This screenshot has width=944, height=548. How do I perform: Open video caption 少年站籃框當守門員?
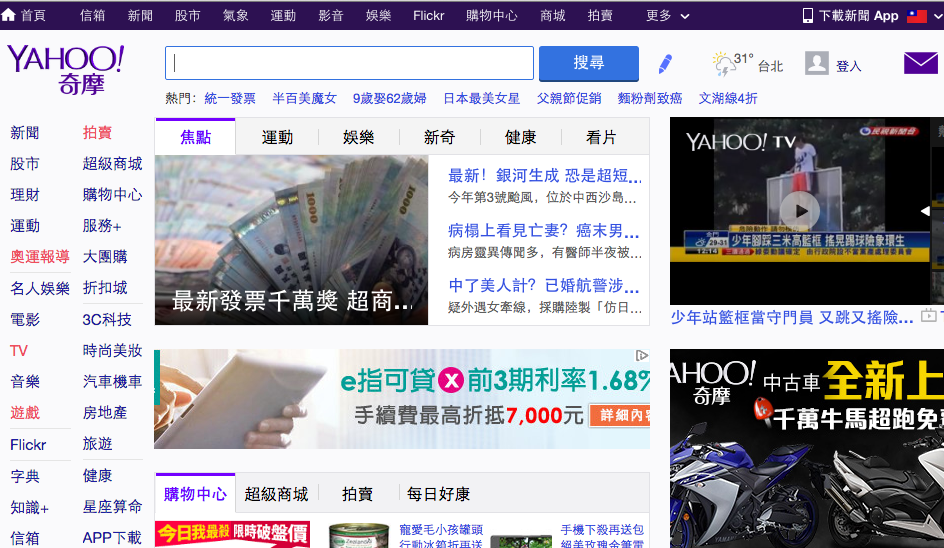(x=792, y=317)
